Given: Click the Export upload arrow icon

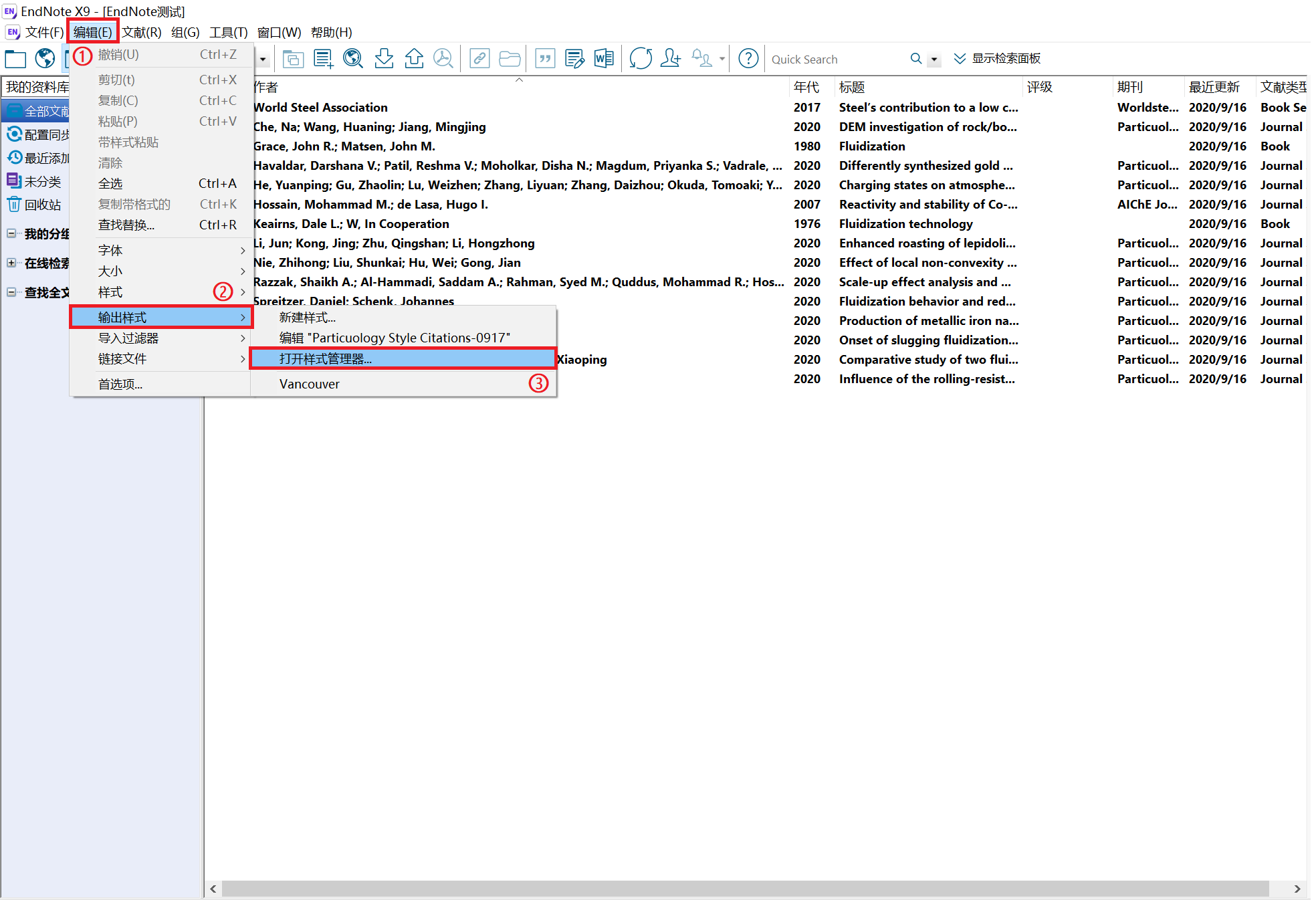Looking at the screenshot, I should tap(414, 59).
